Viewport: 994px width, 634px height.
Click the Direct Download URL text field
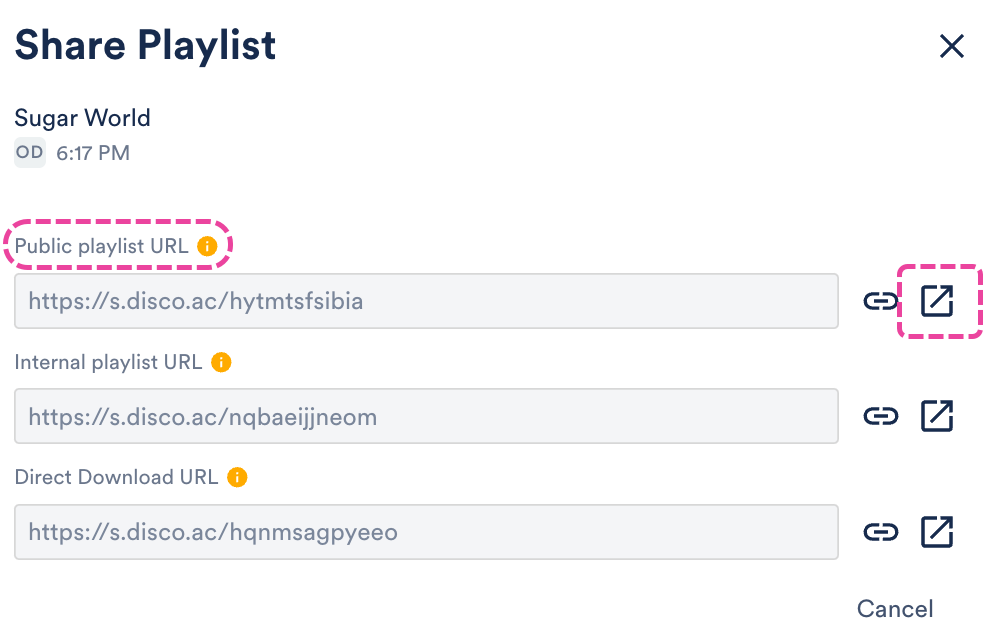426,532
